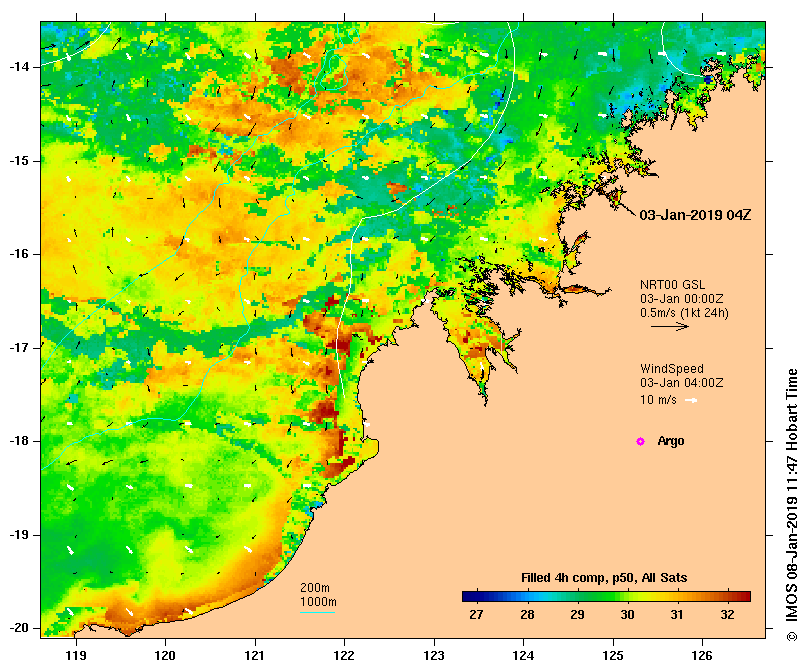The width and height of the screenshot is (809, 672).
Task: Click the colorbar value 31
Action: coord(677,615)
